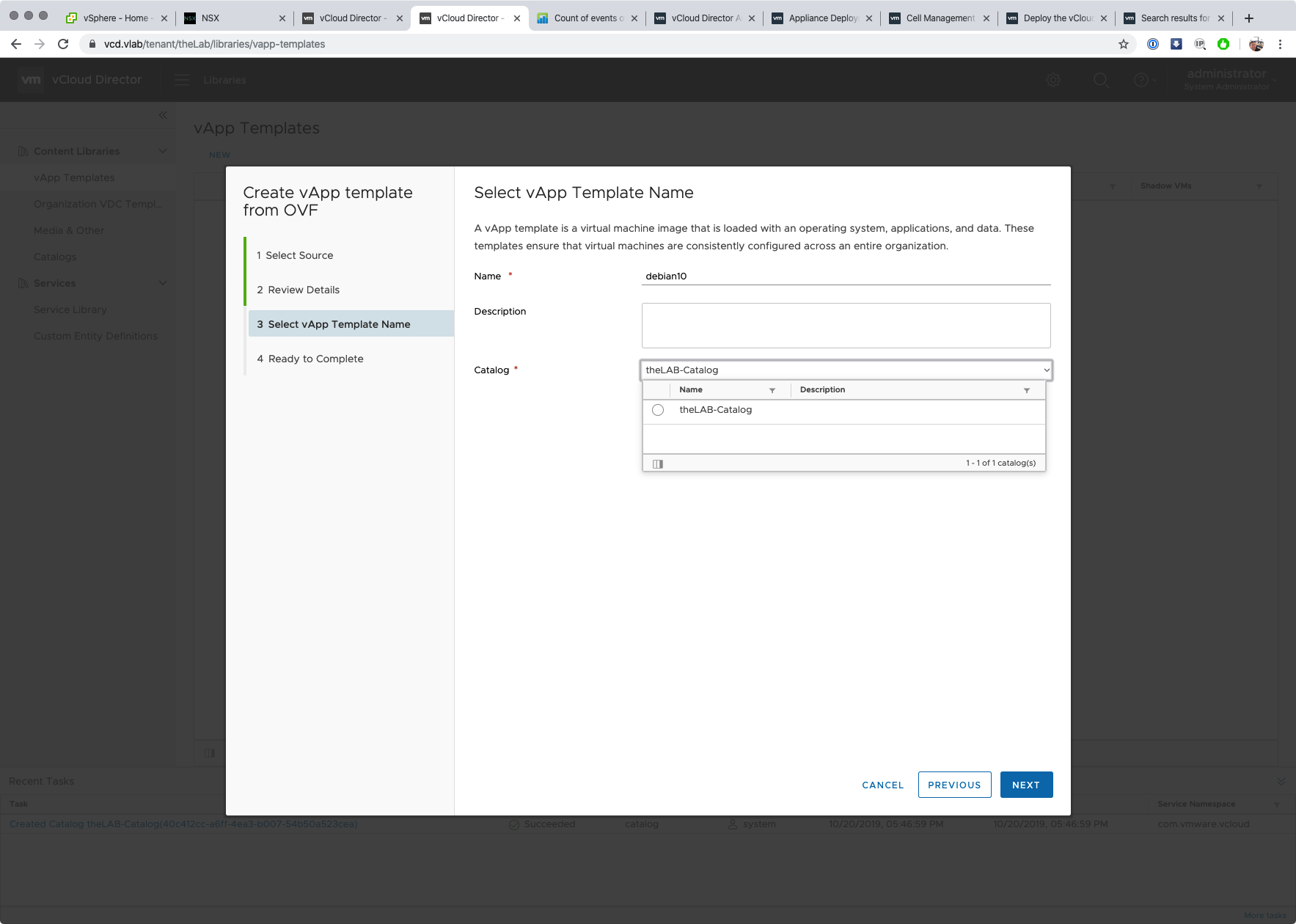Open Custom Entity Definitions in sidebar
1296x924 pixels.
pyautogui.click(x=95, y=336)
